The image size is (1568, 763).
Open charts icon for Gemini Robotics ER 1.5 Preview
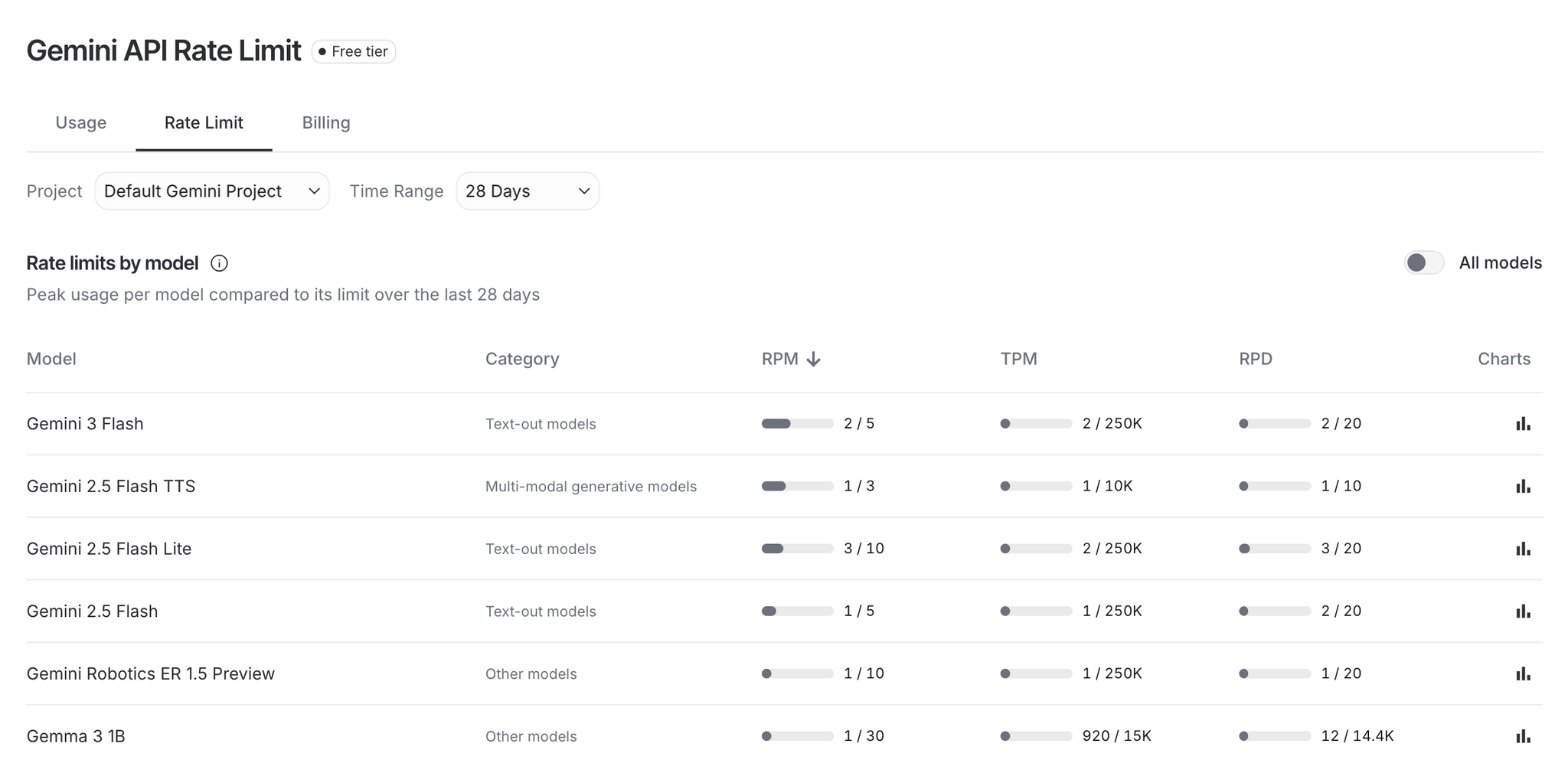coord(1523,674)
